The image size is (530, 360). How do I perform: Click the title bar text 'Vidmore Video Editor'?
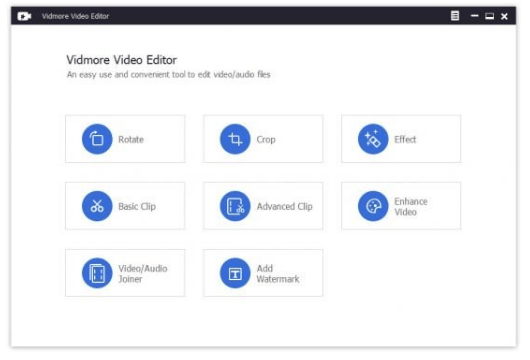(x=75, y=16)
